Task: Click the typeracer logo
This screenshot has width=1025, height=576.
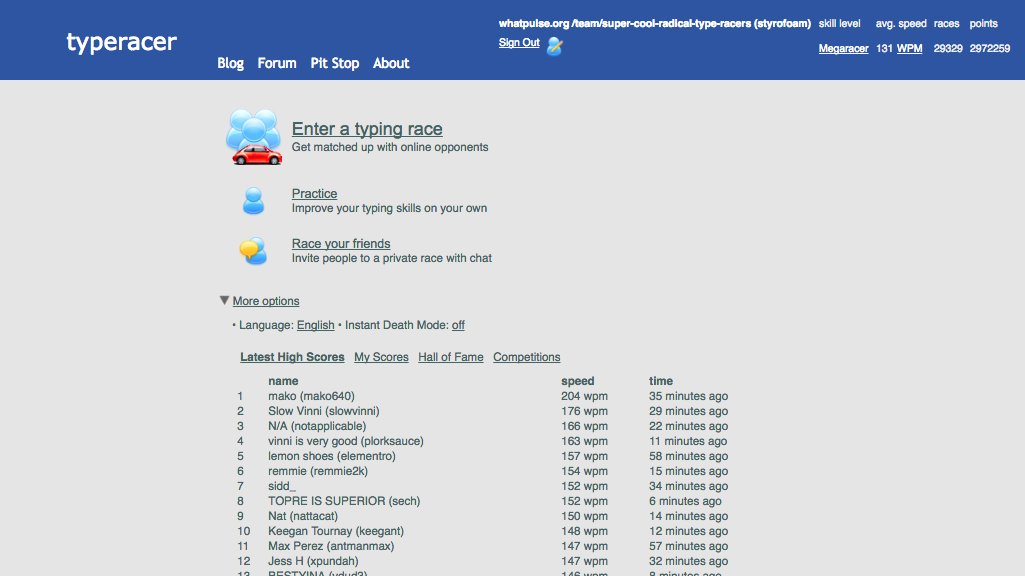Action: click(x=120, y=42)
